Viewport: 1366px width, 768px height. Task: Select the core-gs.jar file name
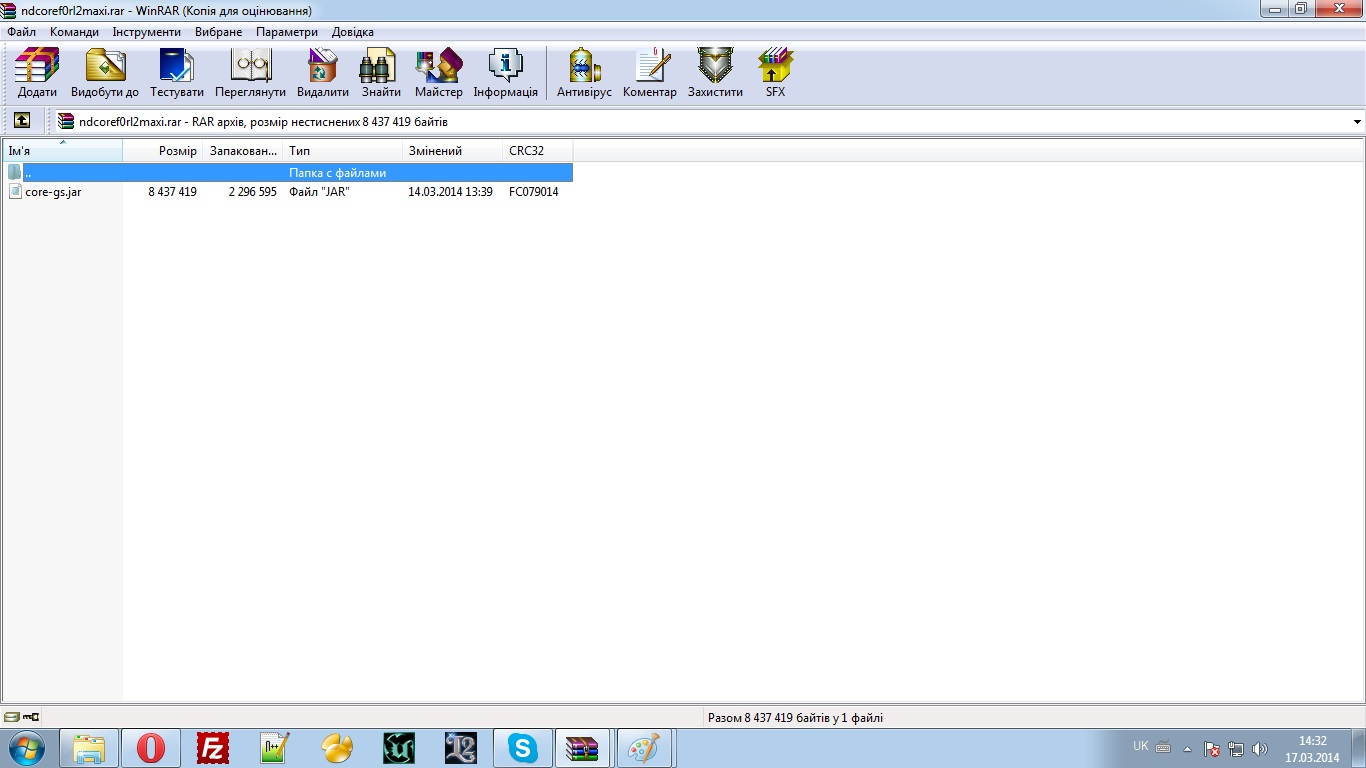tap(53, 192)
